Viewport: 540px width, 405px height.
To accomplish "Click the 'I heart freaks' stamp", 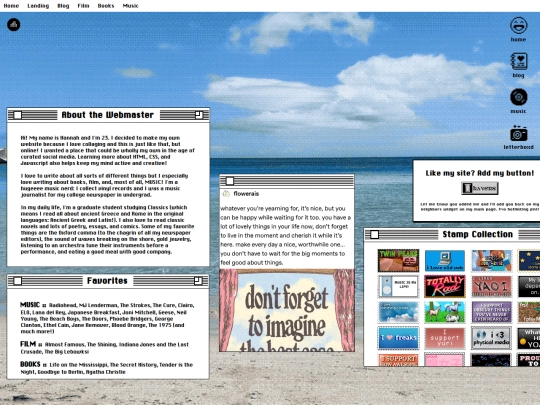I will pos(398,338).
